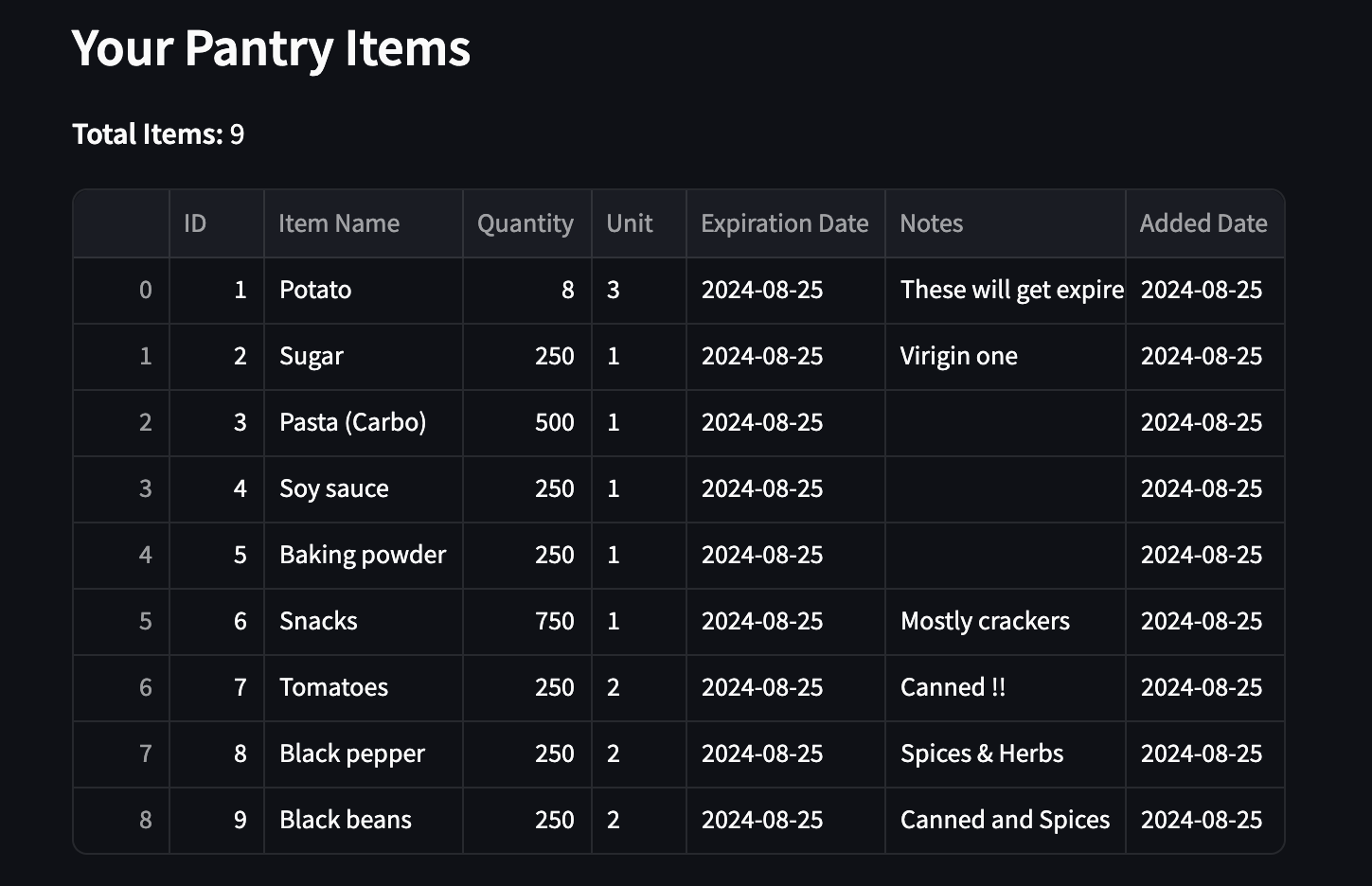1372x886 pixels.
Task: Click the Notes column header
Action: 932,223
